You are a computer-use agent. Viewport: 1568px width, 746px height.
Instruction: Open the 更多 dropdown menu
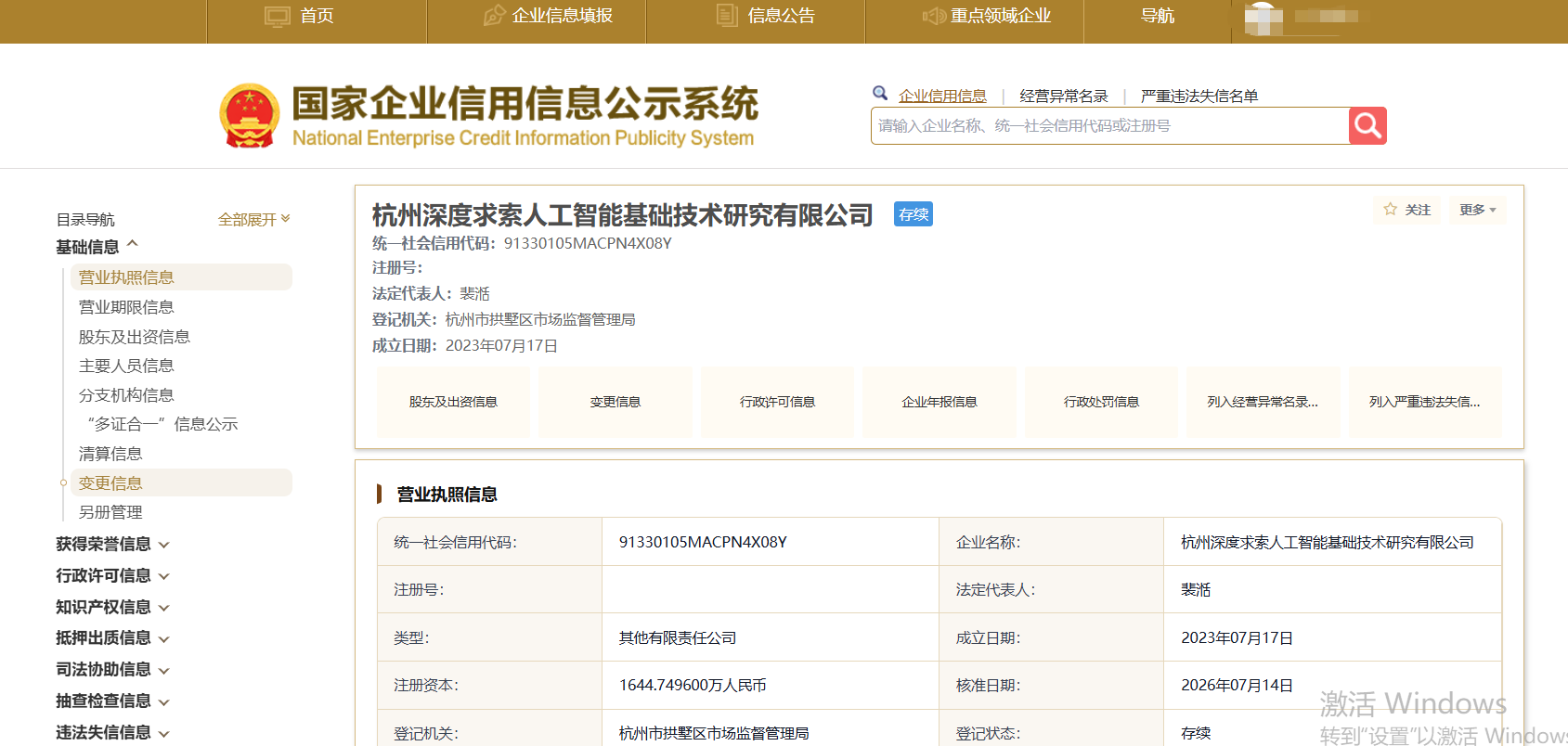[x=1478, y=210]
